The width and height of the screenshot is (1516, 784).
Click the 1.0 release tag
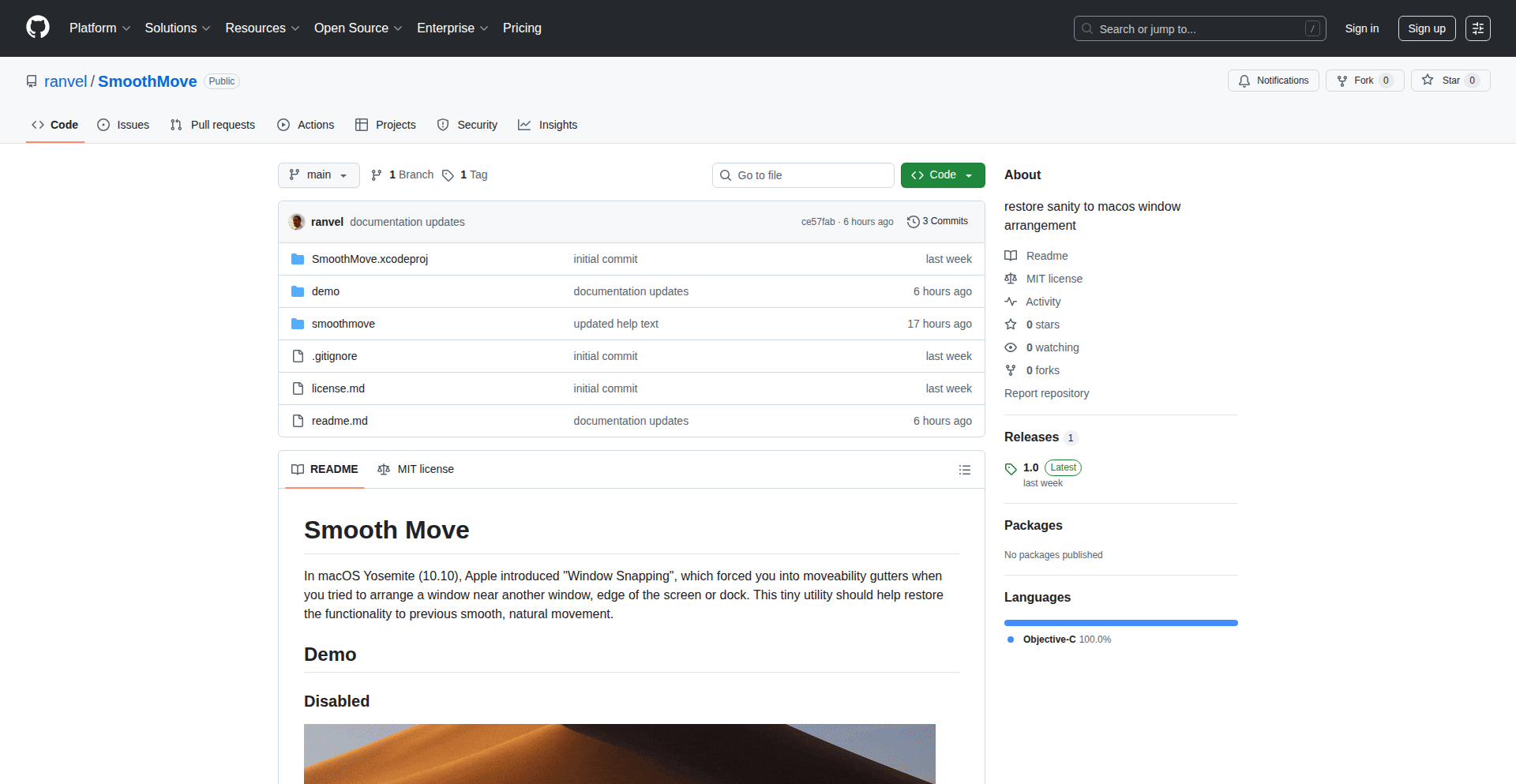pos(1030,467)
